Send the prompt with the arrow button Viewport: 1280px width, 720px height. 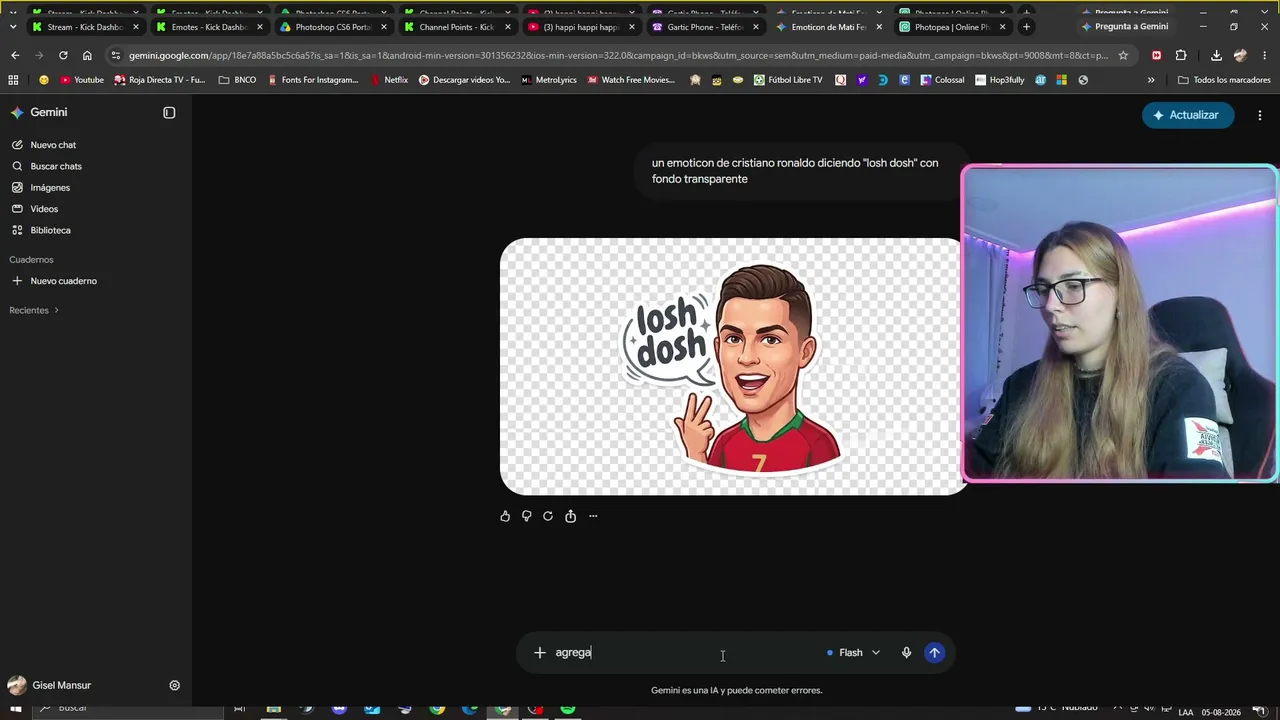tap(934, 653)
